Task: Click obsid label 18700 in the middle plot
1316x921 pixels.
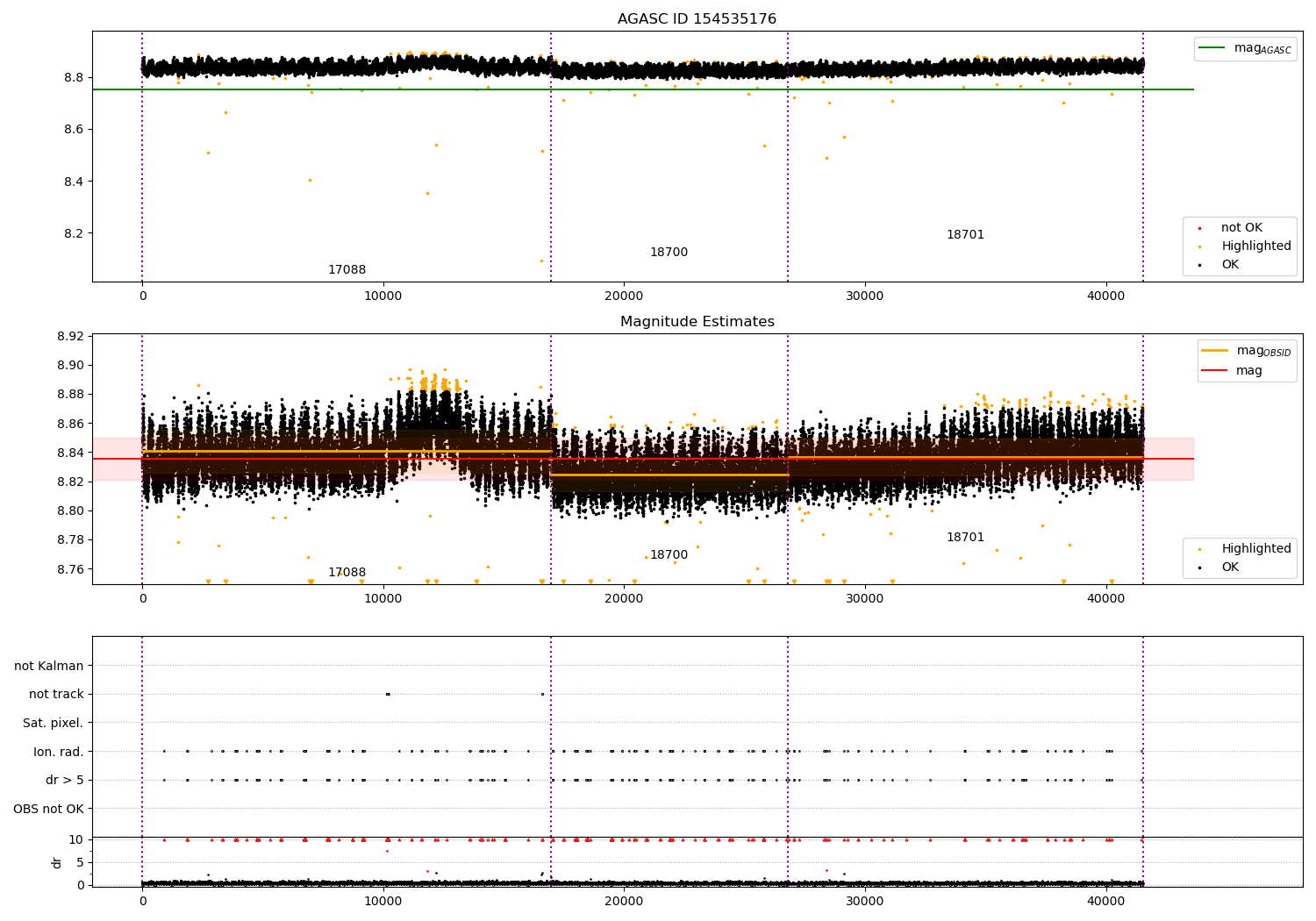Action: point(669,555)
